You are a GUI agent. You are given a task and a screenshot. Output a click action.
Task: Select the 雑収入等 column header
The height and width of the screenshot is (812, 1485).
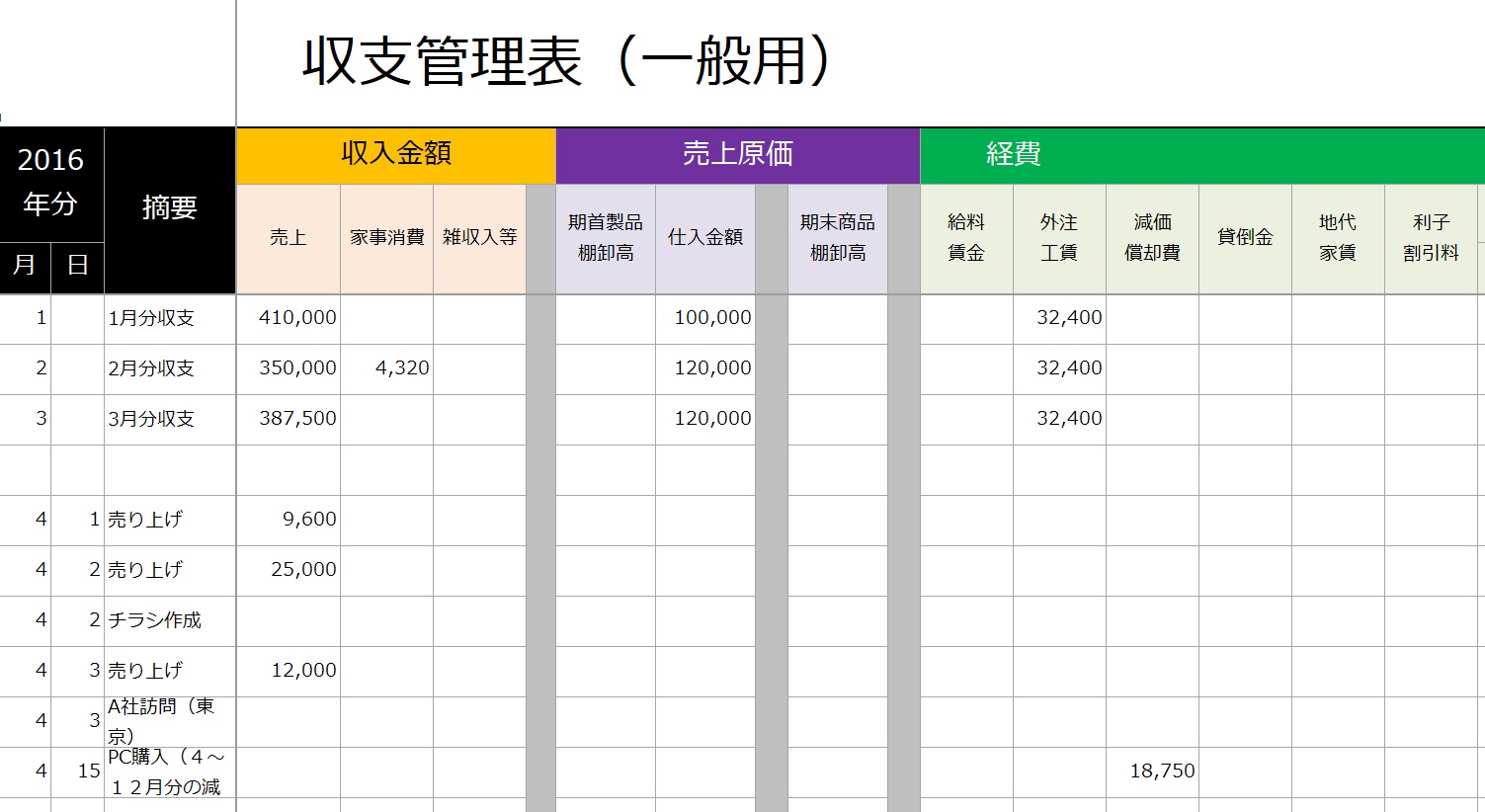(x=480, y=237)
